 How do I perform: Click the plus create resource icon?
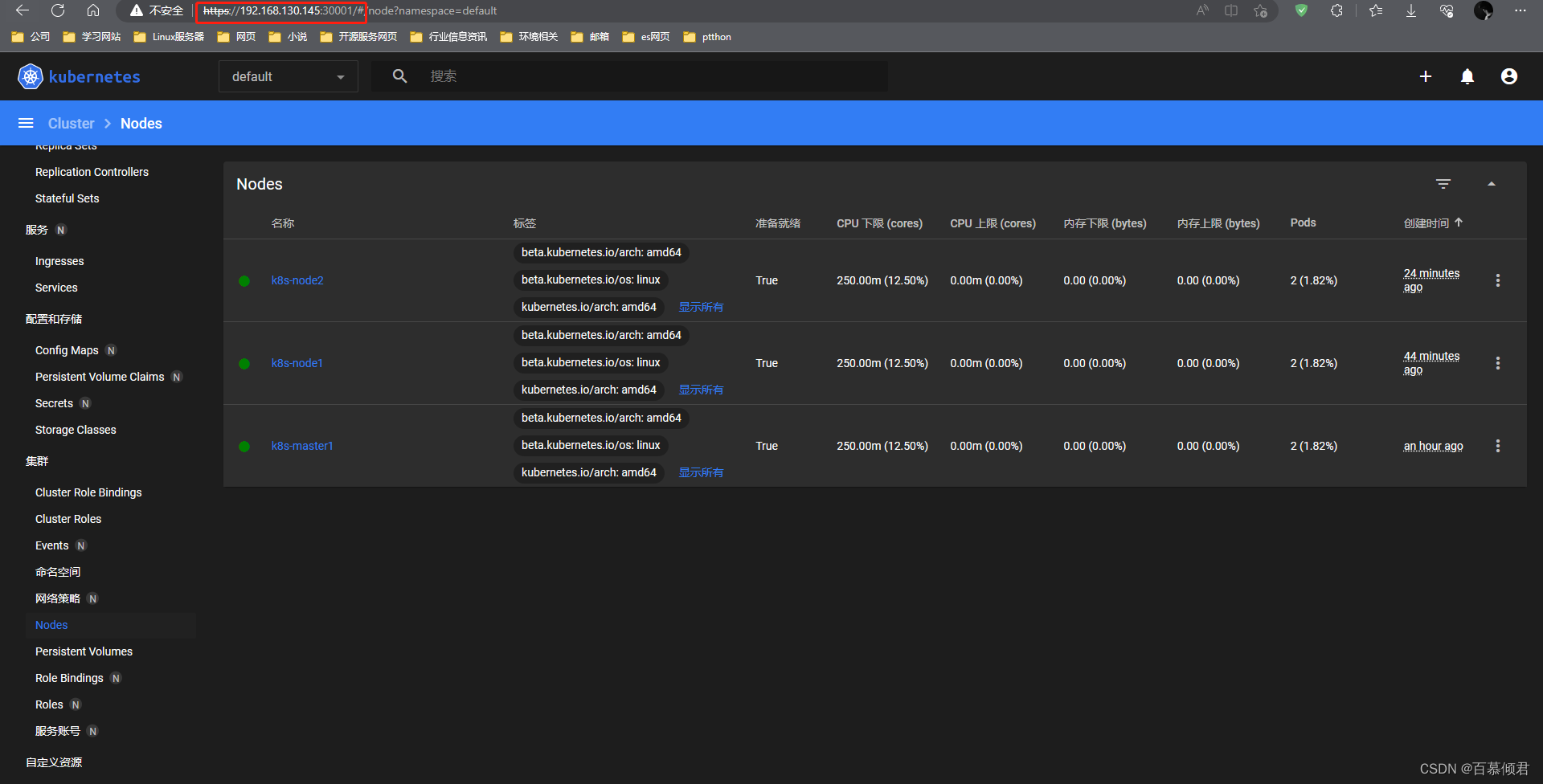coord(1426,76)
